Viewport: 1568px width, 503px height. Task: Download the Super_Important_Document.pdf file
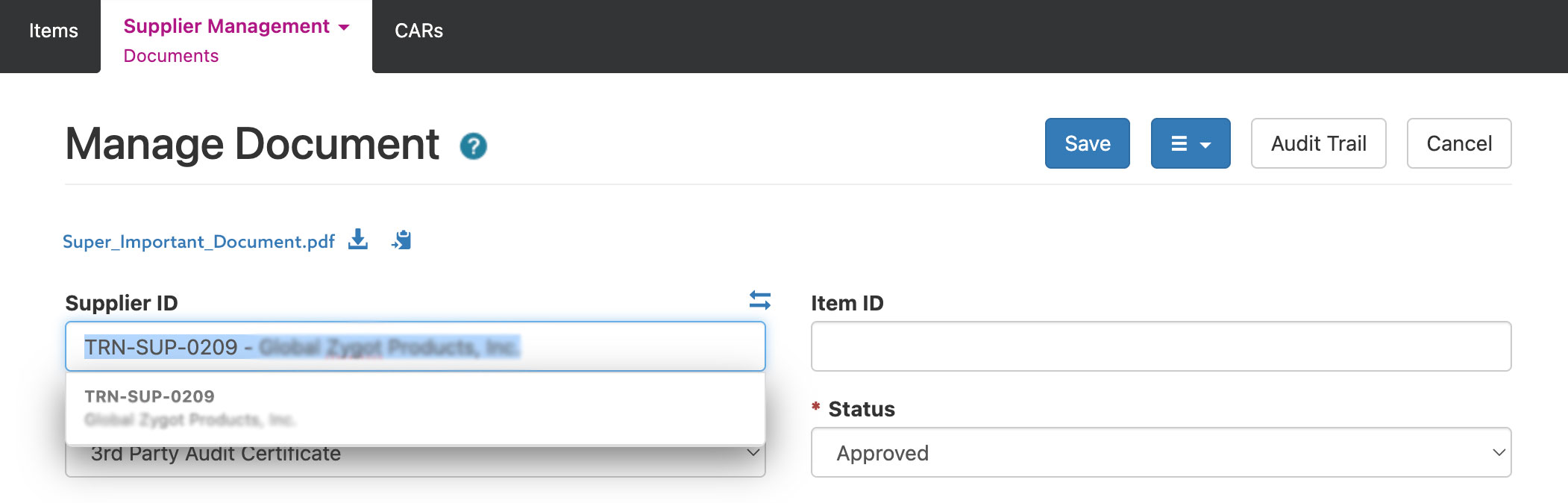point(358,240)
